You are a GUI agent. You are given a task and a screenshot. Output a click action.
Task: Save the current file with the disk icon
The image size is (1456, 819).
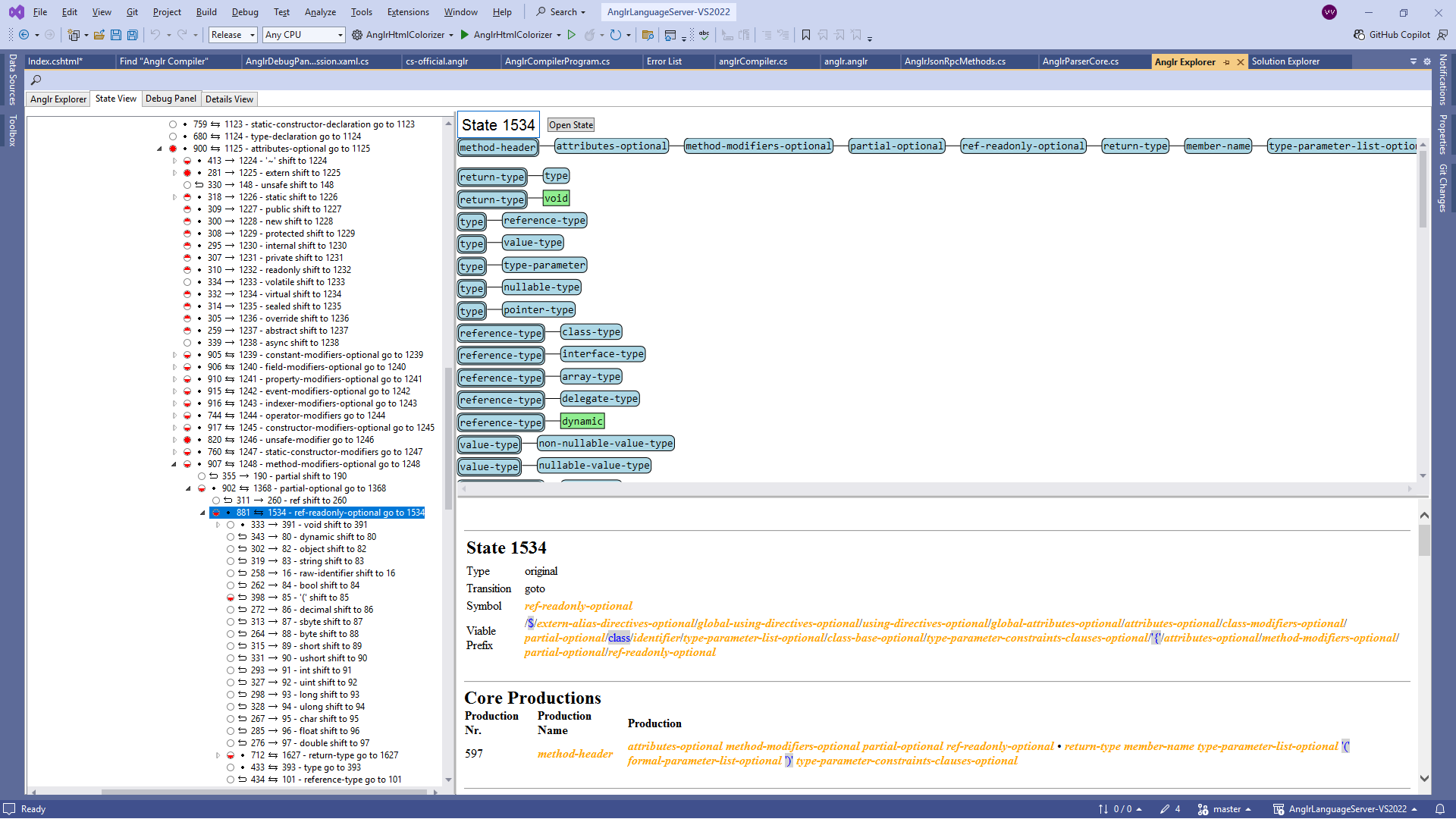click(116, 35)
